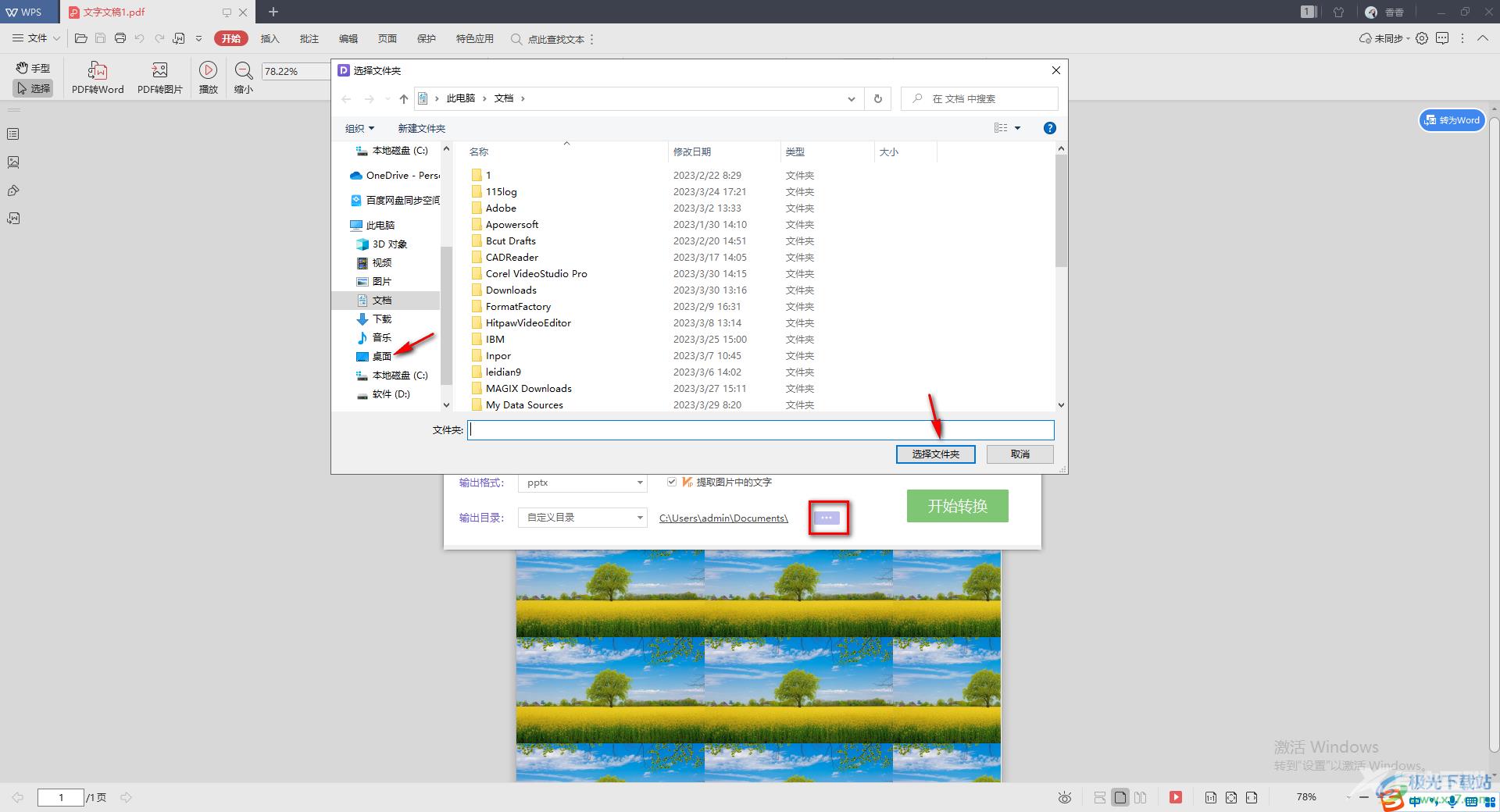Toggle 提取图片中的文字 checkbox
The image size is (1500, 812).
tap(671, 482)
